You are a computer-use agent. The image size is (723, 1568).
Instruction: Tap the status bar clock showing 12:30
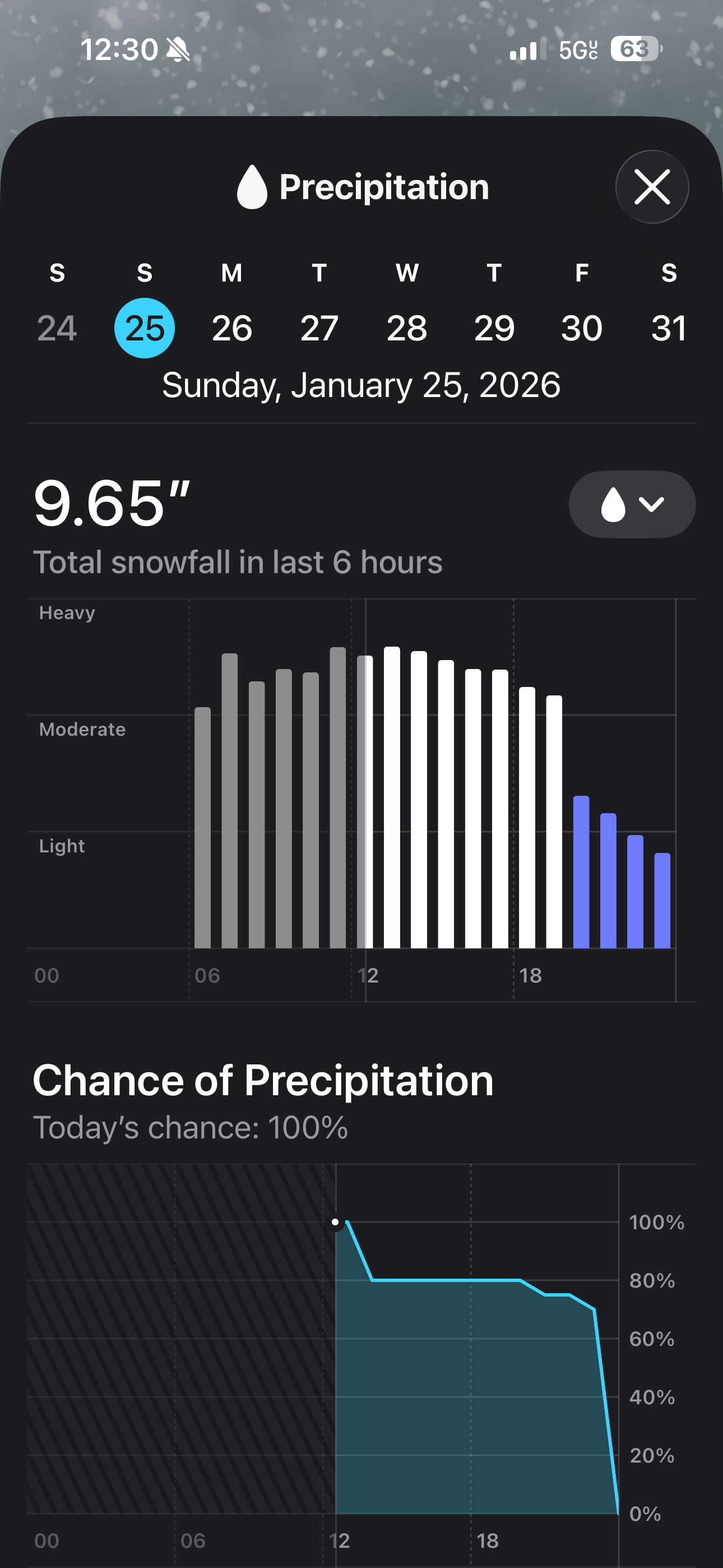click(119, 49)
